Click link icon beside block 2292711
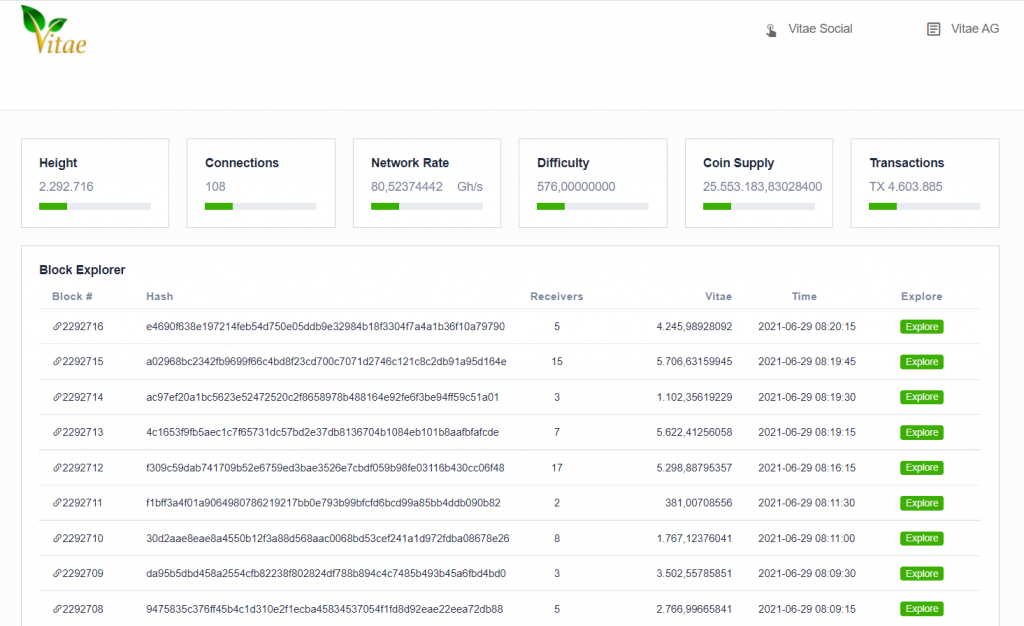The image size is (1024, 626). 57,503
